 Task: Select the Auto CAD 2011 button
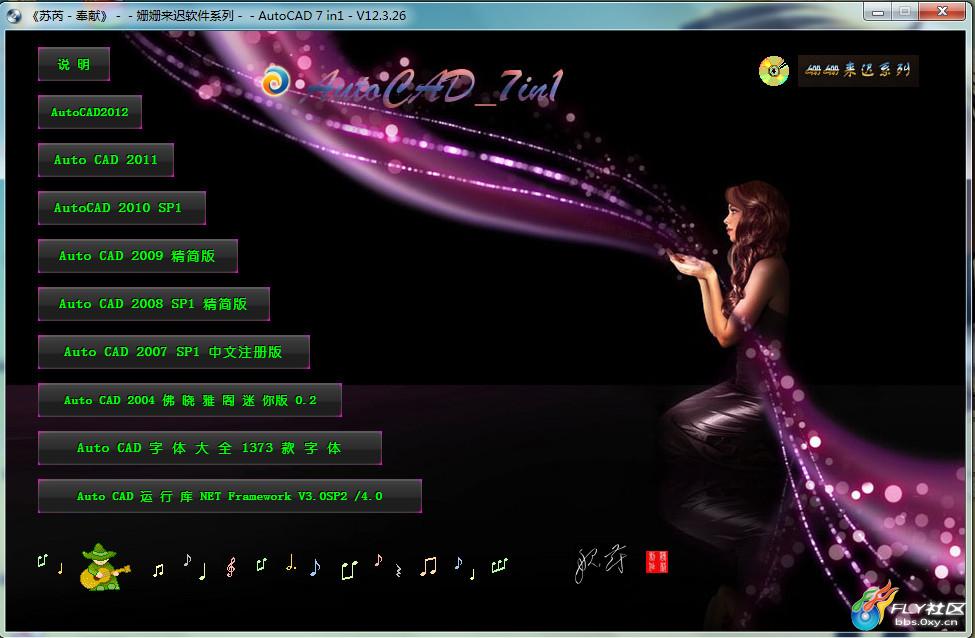(x=106, y=160)
